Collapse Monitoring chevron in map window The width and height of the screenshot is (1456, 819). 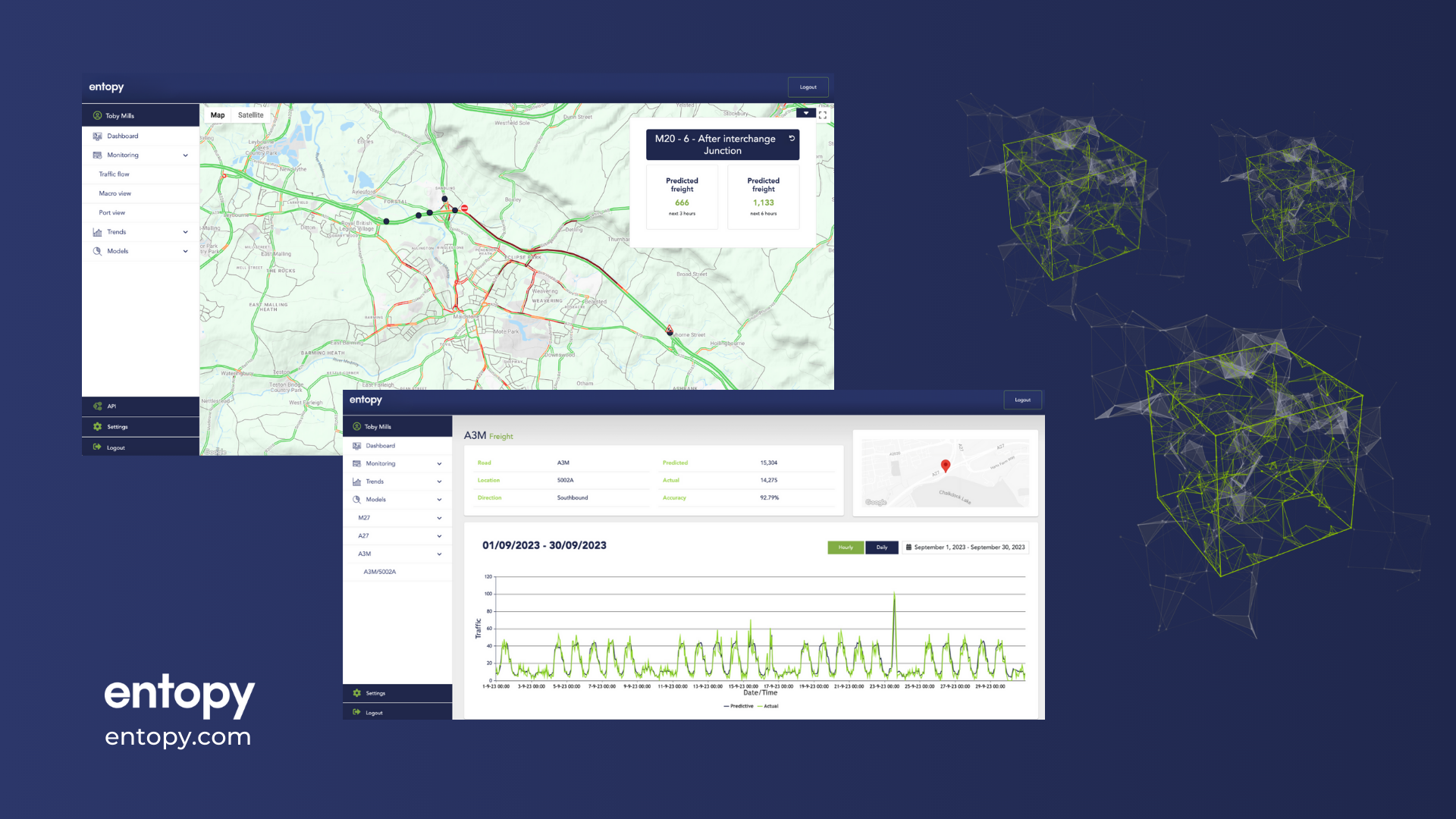[x=185, y=155]
